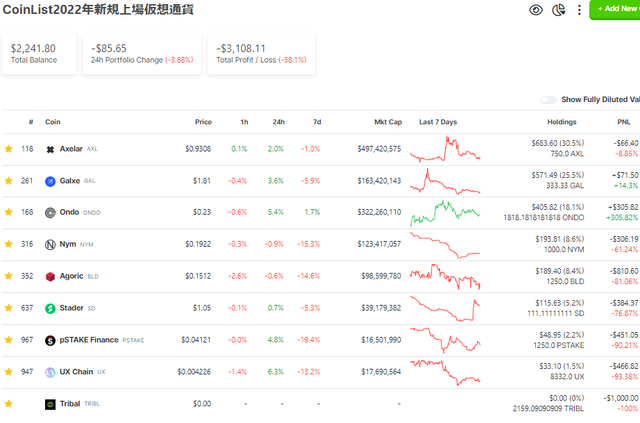
Task: Click the pSTAKE Finance coin logo
Action: pos(49,340)
